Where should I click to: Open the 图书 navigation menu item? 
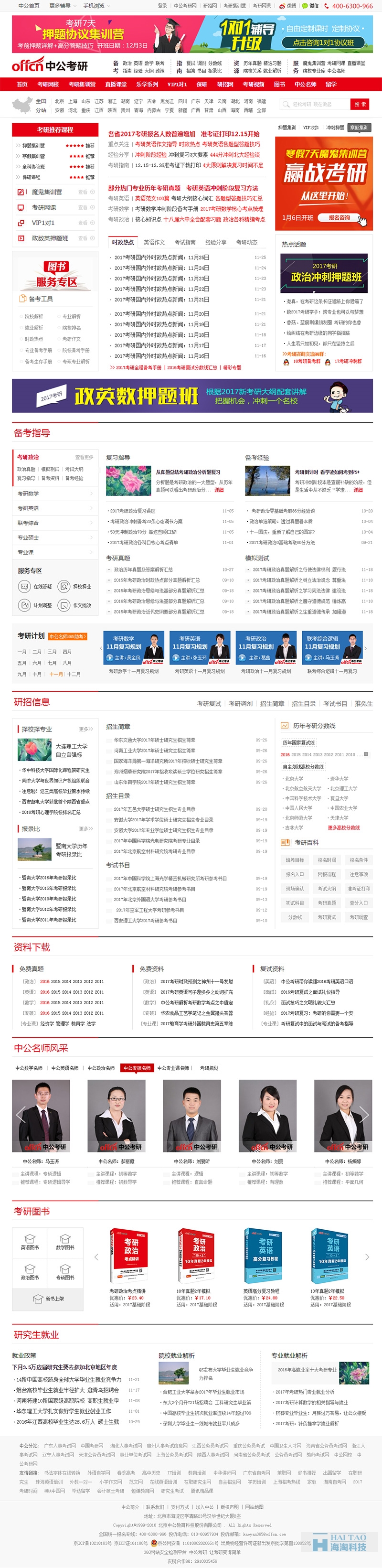tap(279, 85)
